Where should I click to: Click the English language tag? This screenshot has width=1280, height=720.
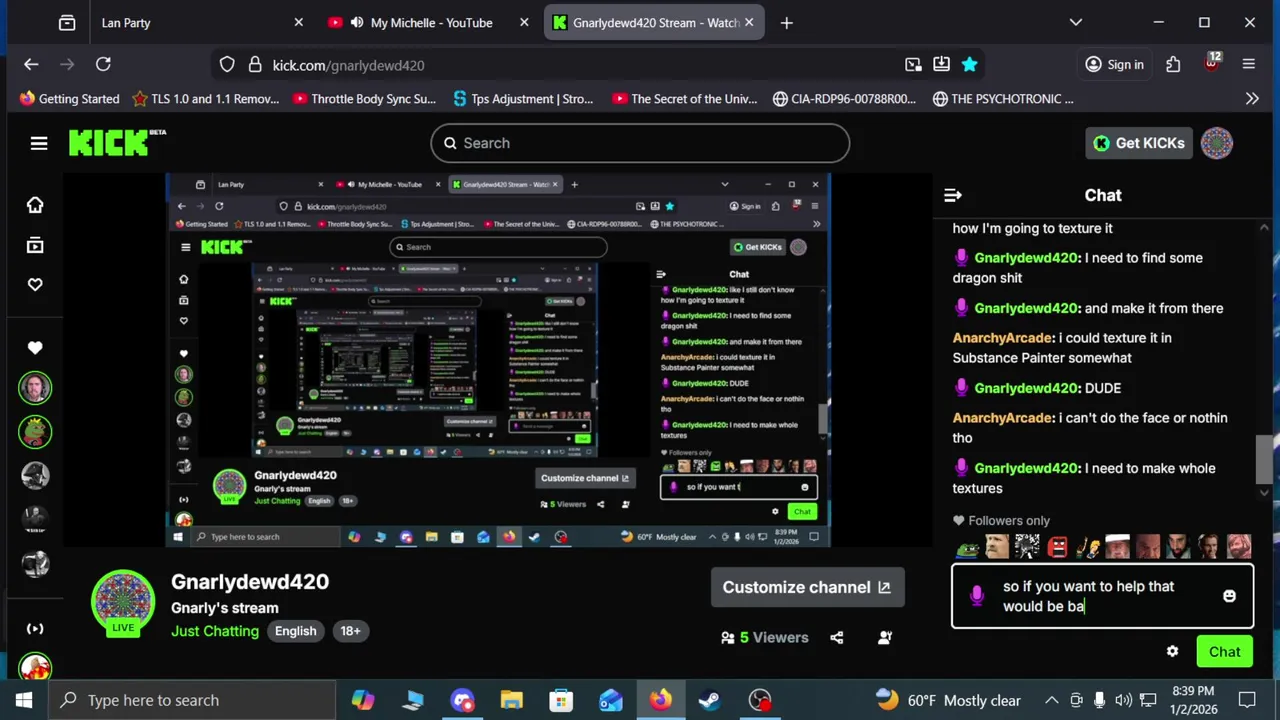click(x=296, y=631)
